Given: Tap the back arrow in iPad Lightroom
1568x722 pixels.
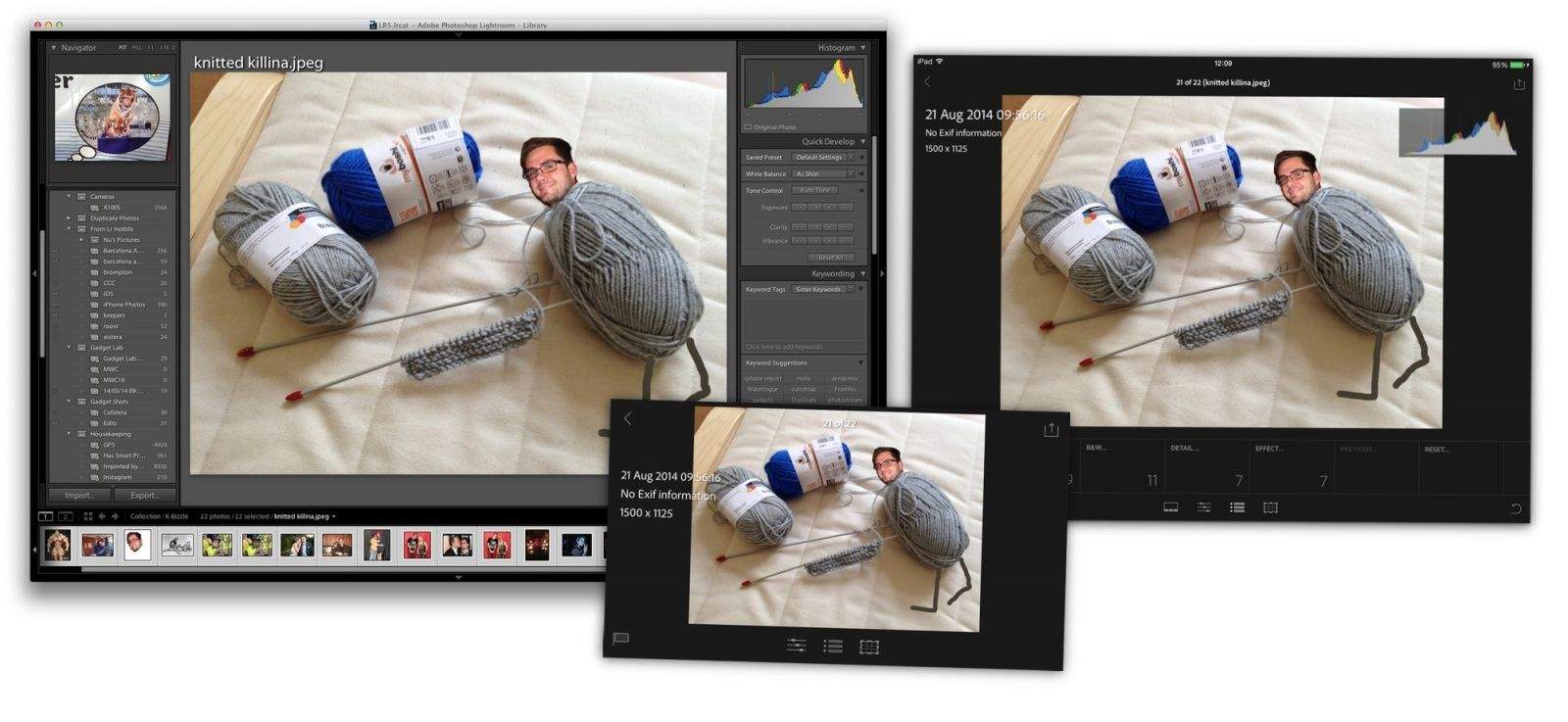Looking at the screenshot, I should 927,82.
